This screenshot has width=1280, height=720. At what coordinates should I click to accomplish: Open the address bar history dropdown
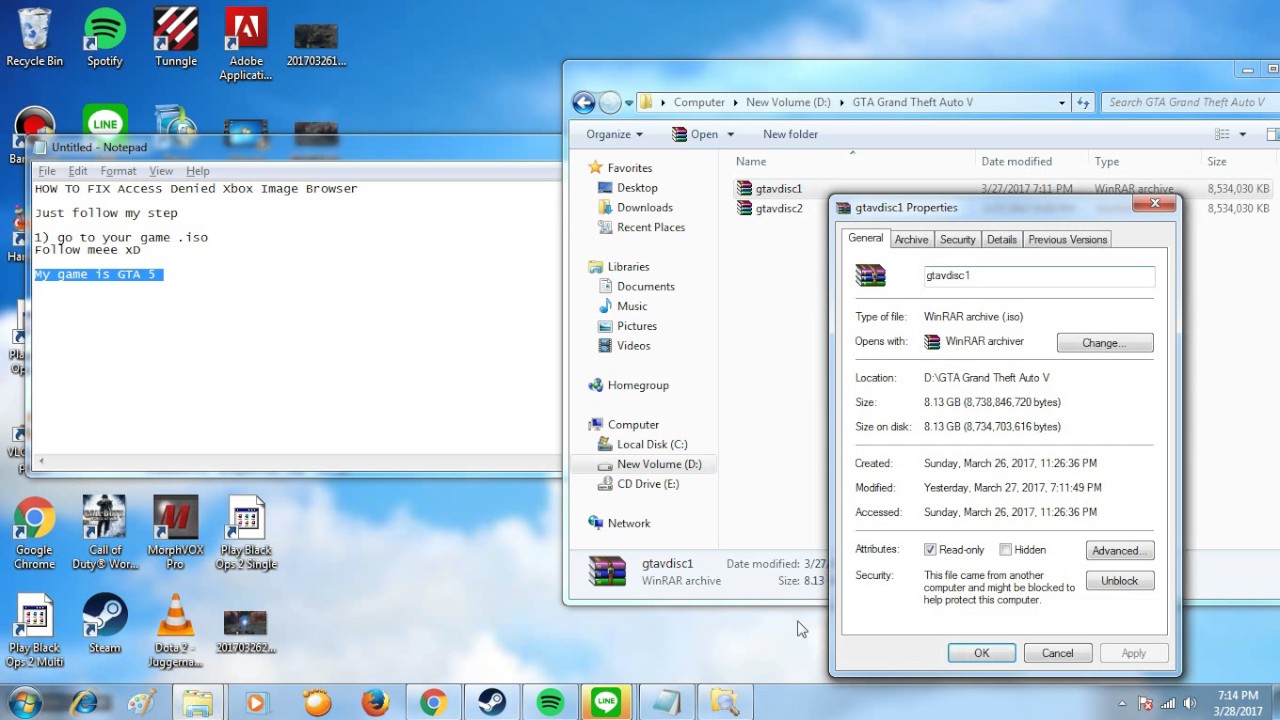[x=1062, y=102]
